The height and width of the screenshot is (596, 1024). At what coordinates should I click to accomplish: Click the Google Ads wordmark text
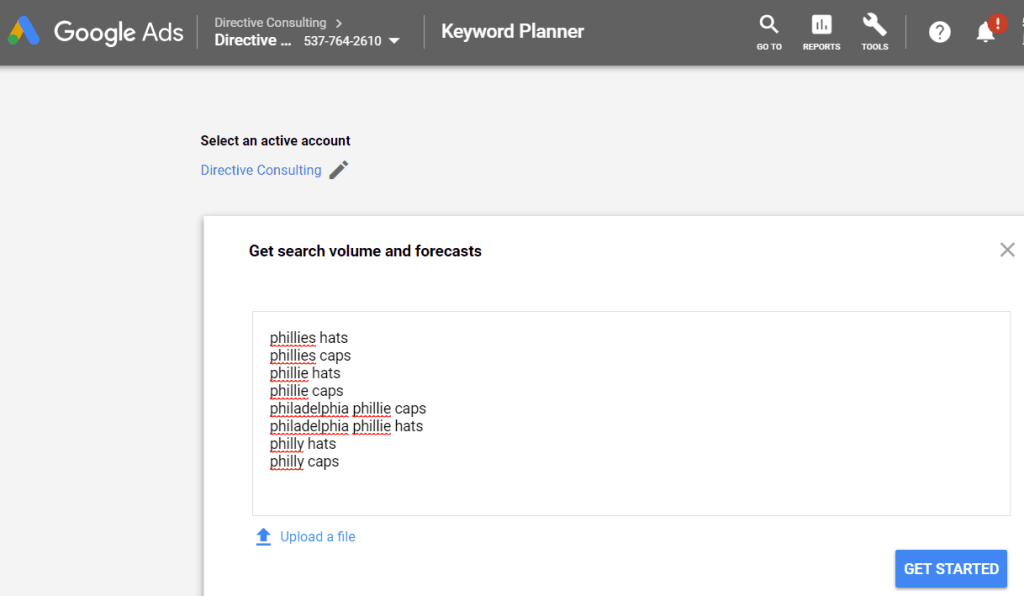tap(118, 32)
